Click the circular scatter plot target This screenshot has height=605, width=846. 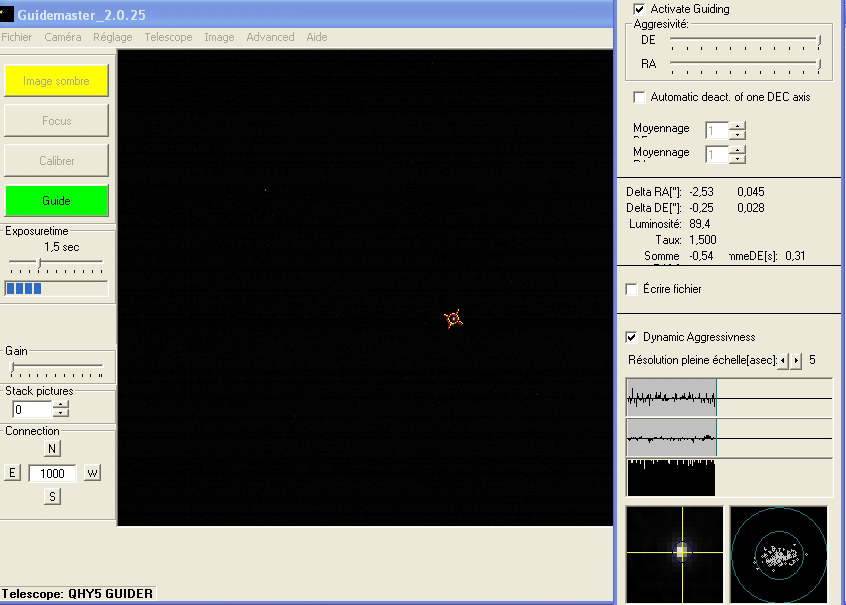coord(779,554)
